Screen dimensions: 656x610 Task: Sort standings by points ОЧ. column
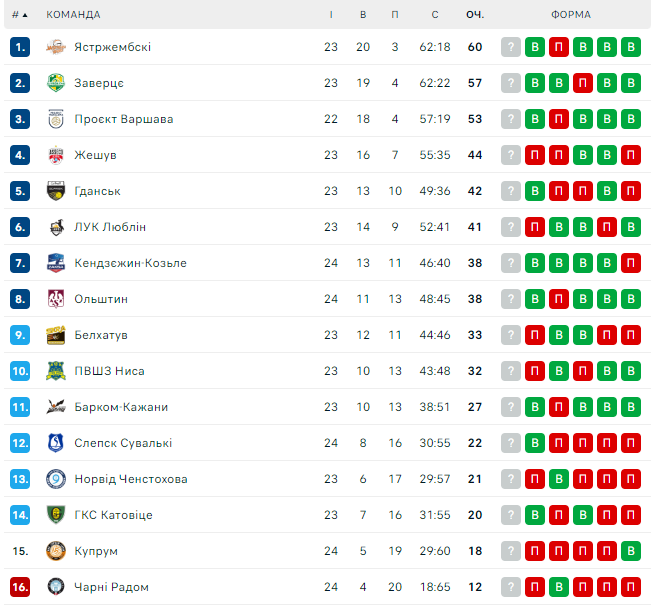coord(475,15)
